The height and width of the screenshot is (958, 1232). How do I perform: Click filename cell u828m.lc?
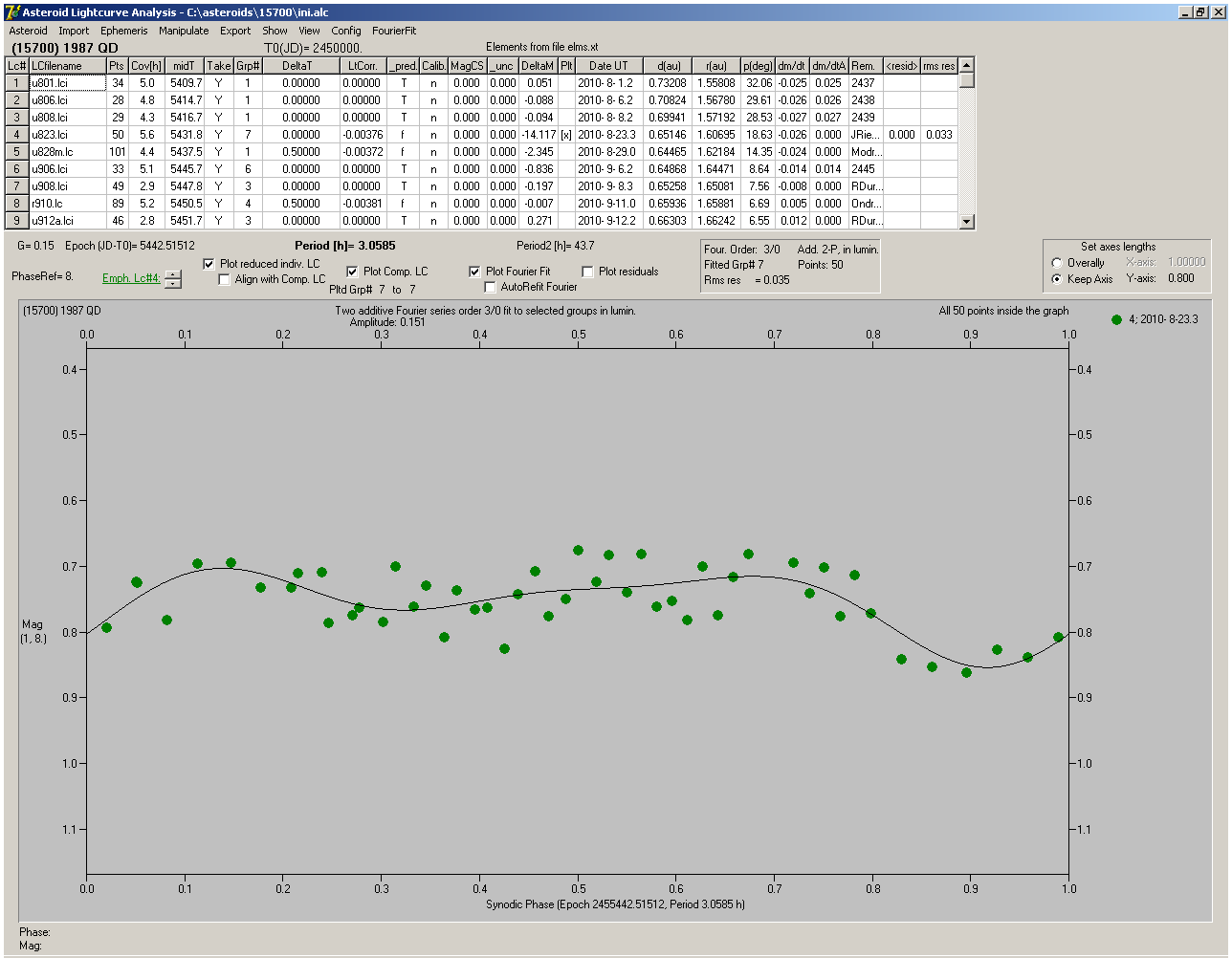67,152
